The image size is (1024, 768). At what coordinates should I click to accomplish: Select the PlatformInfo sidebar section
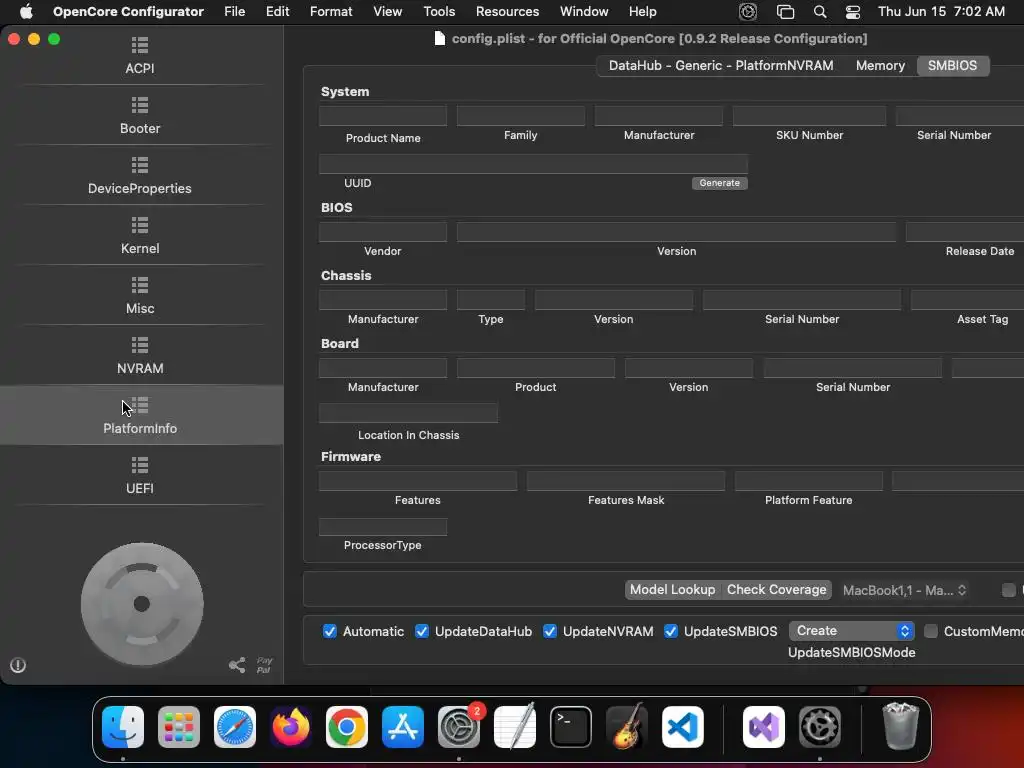tap(140, 415)
